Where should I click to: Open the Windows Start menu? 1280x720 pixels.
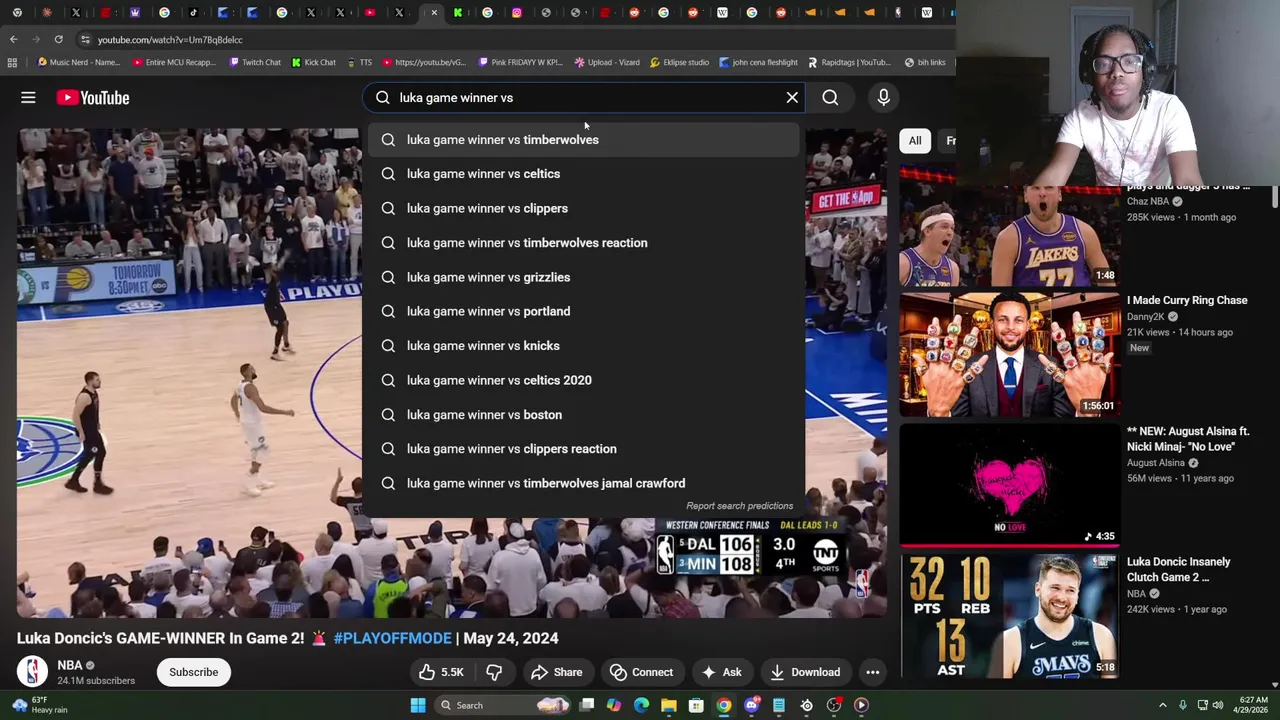418,705
